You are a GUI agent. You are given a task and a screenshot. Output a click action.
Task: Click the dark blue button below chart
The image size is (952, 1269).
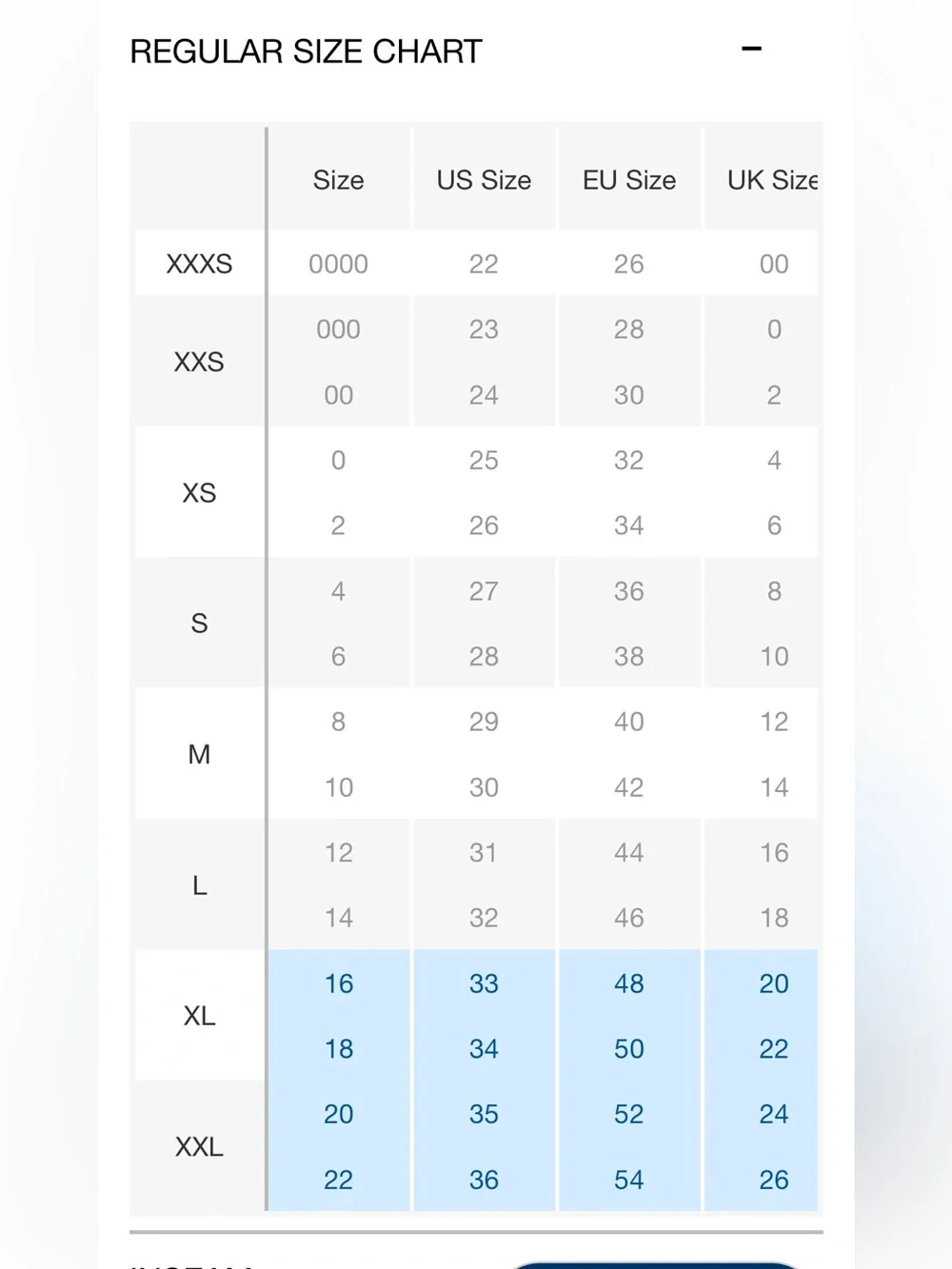pos(655,1264)
